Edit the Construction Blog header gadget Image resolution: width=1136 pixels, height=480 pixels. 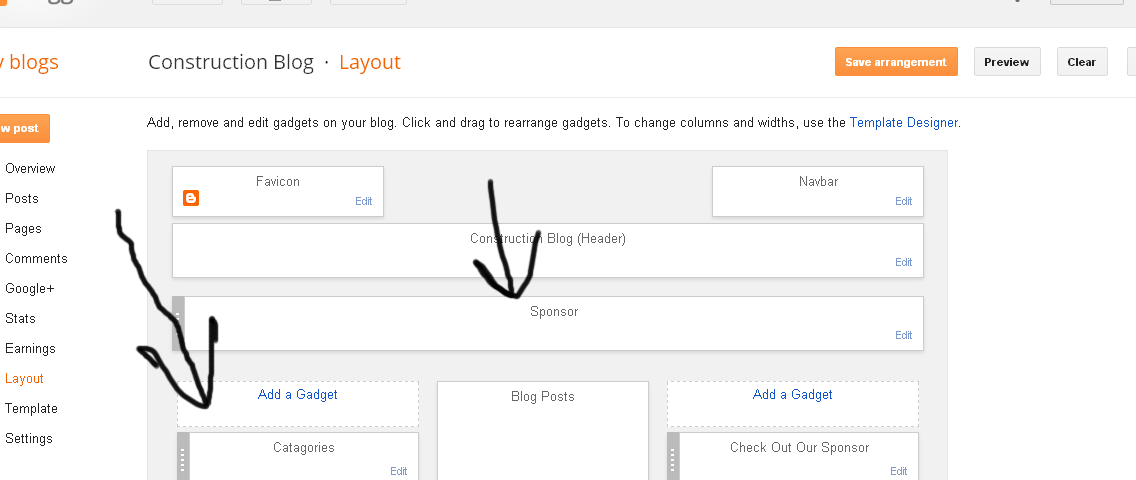(x=903, y=262)
